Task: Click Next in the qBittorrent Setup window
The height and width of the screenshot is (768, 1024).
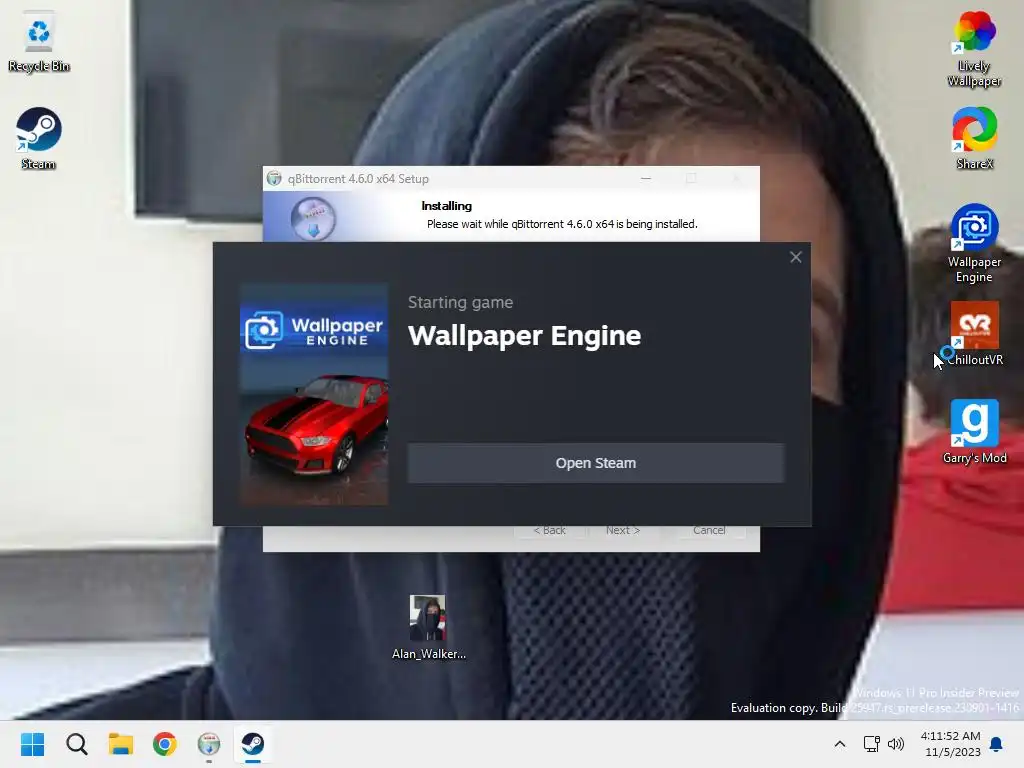Action: coord(622,530)
